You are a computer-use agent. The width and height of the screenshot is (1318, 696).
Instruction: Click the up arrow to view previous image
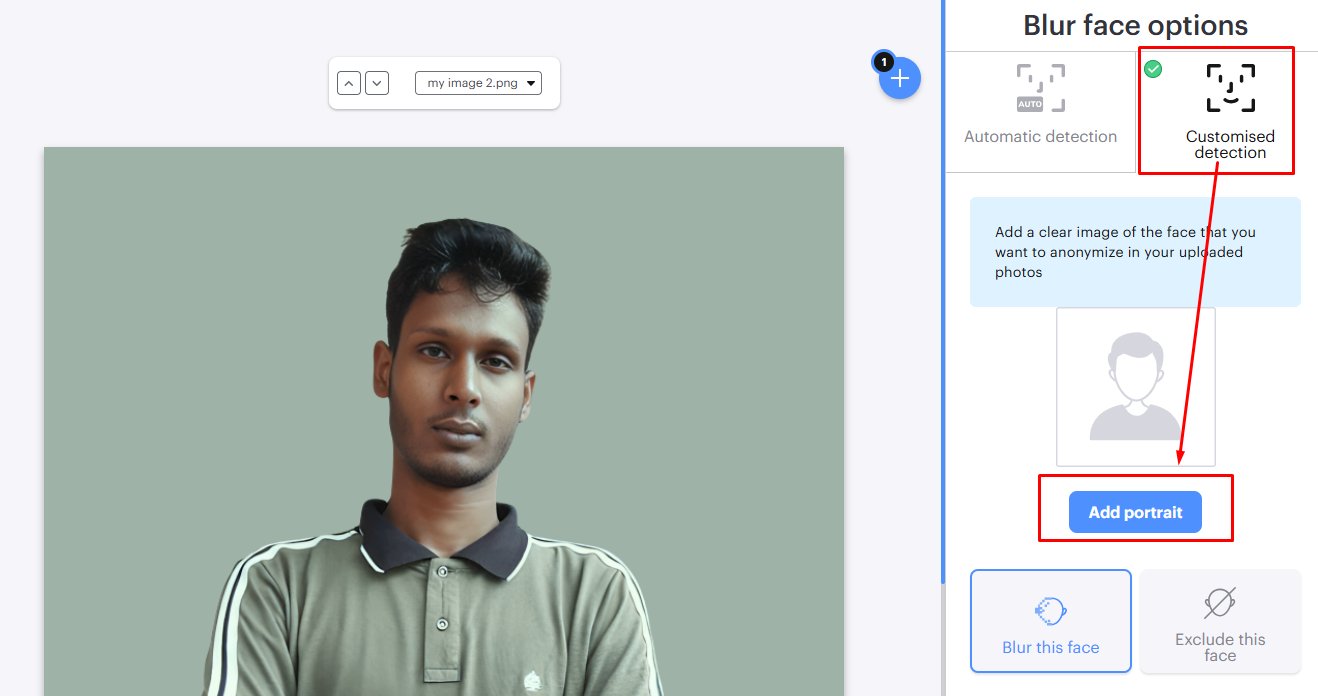coord(349,82)
